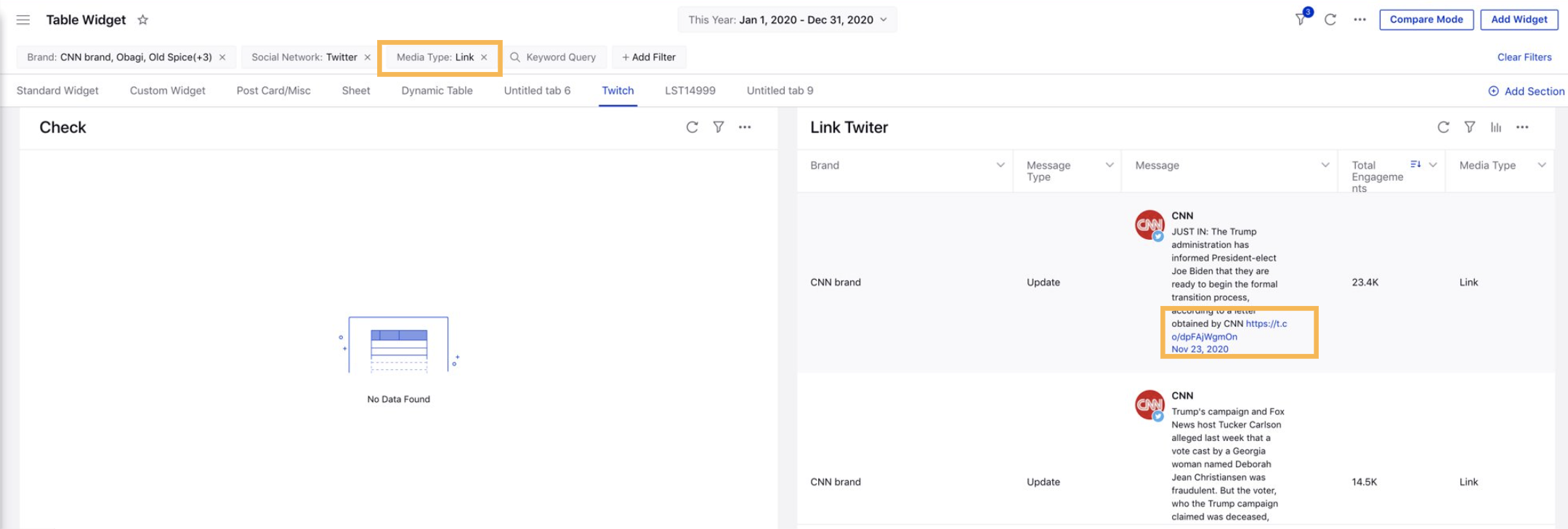Refresh the Check widget
This screenshot has height=529, width=1568.
point(692,127)
